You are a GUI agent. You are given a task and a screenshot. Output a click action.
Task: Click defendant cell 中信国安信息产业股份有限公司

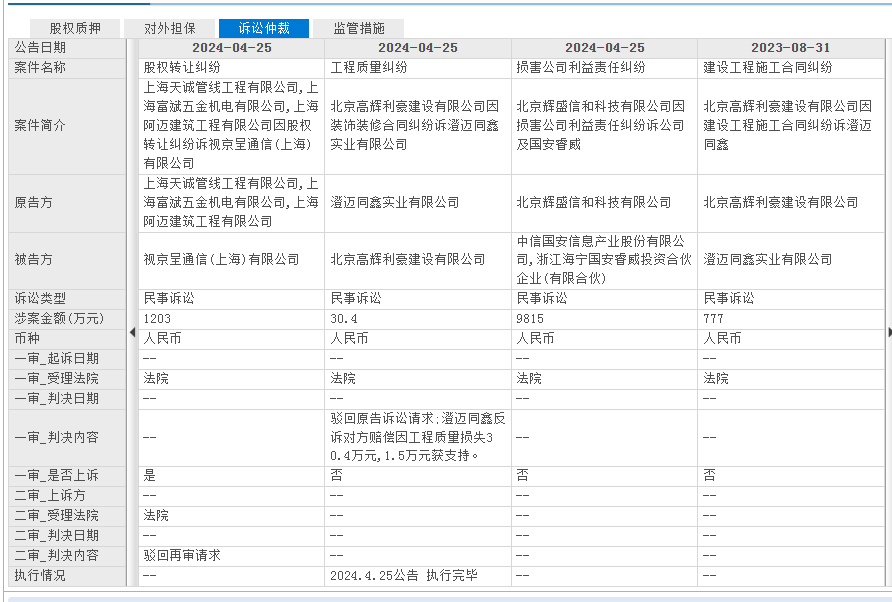tap(604, 260)
